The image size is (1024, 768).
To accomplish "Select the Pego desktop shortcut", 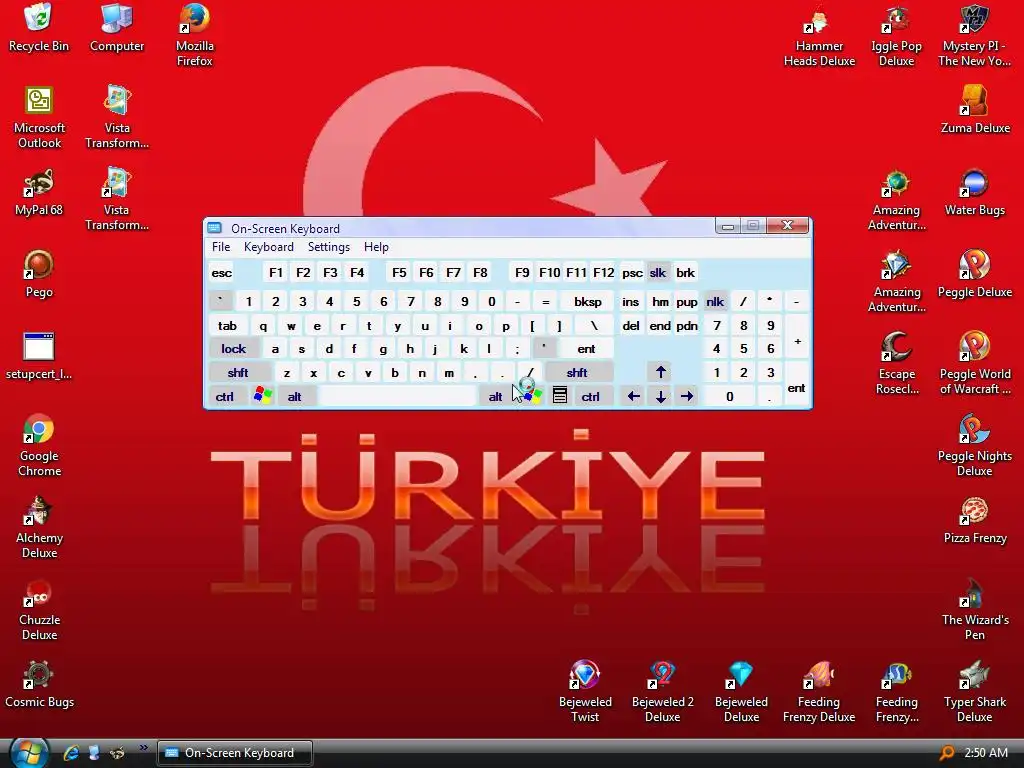I will point(39,274).
